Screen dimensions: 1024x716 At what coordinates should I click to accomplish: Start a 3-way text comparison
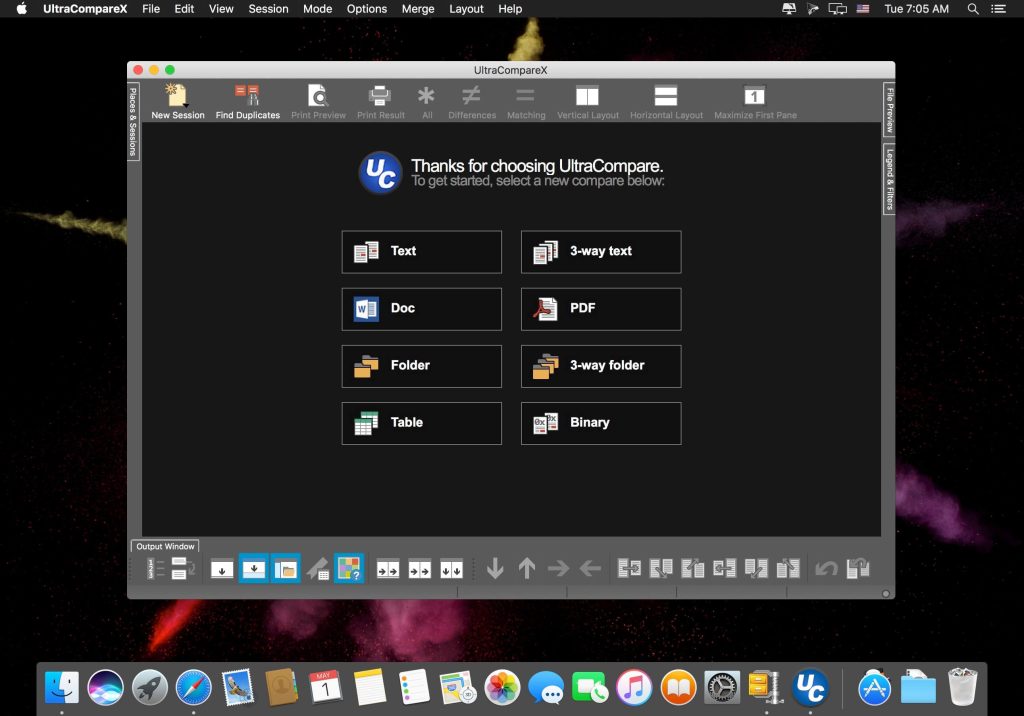pos(600,252)
